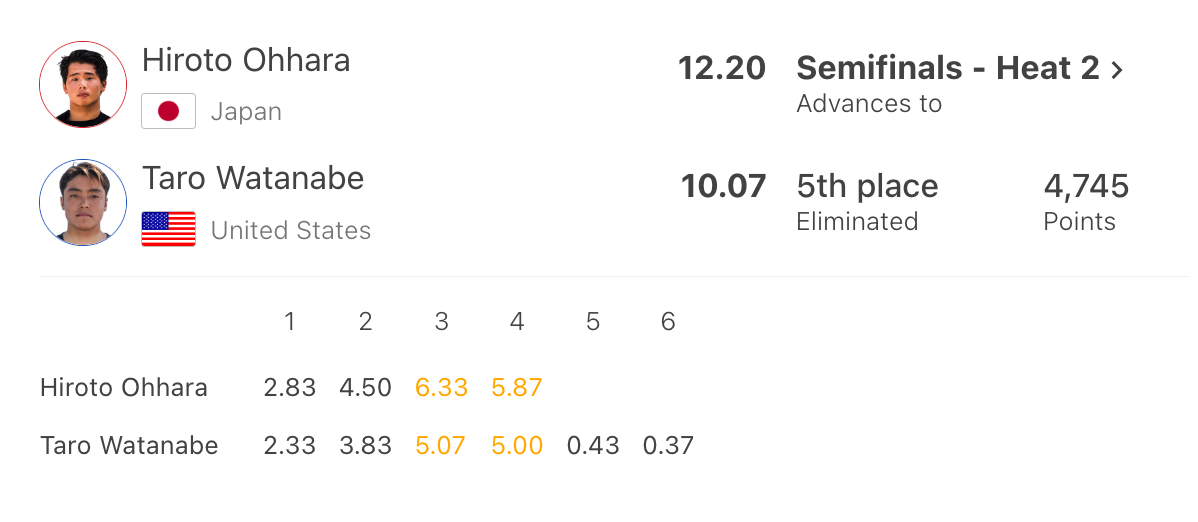Viewport: 1198px width, 522px height.
Task: Open Hiroto Ohhara's athlete name link
Action: [246, 60]
